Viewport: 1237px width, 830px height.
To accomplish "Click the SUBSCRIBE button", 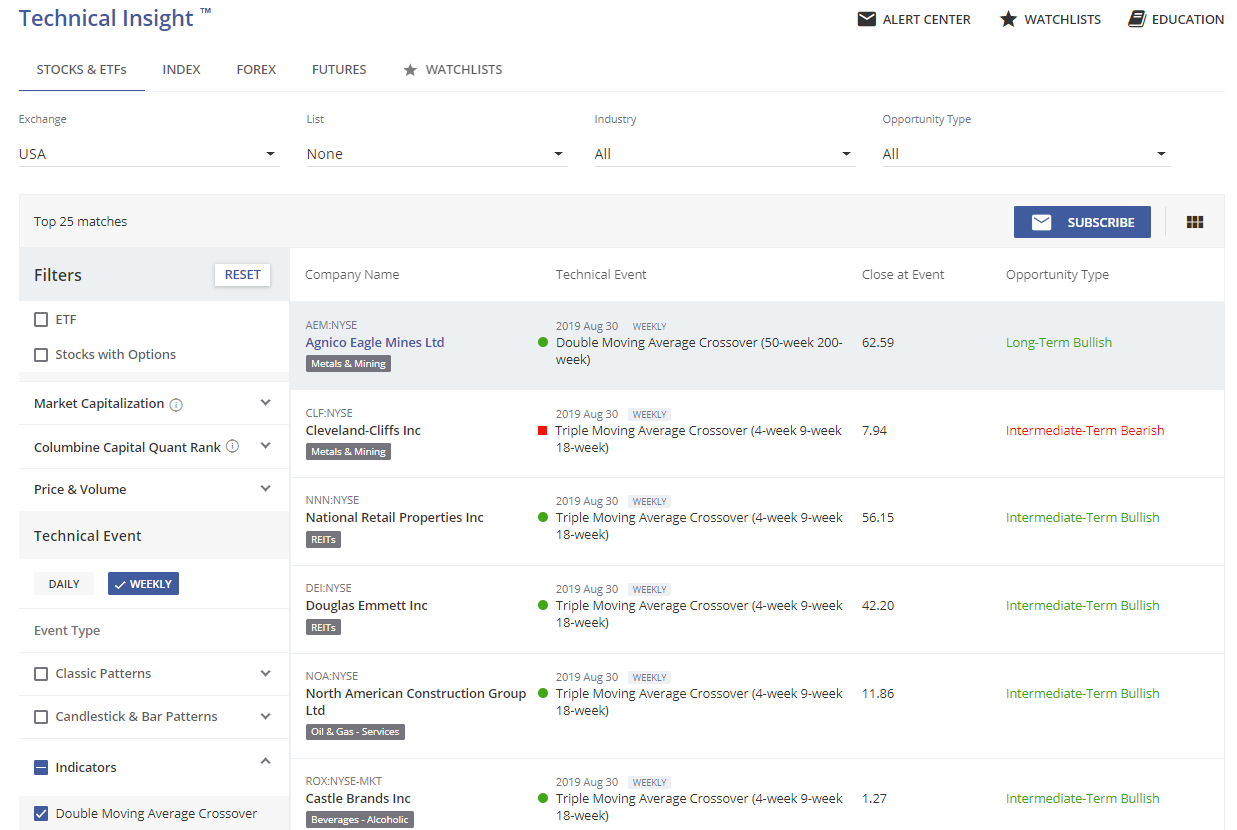I will coord(1082,222).
